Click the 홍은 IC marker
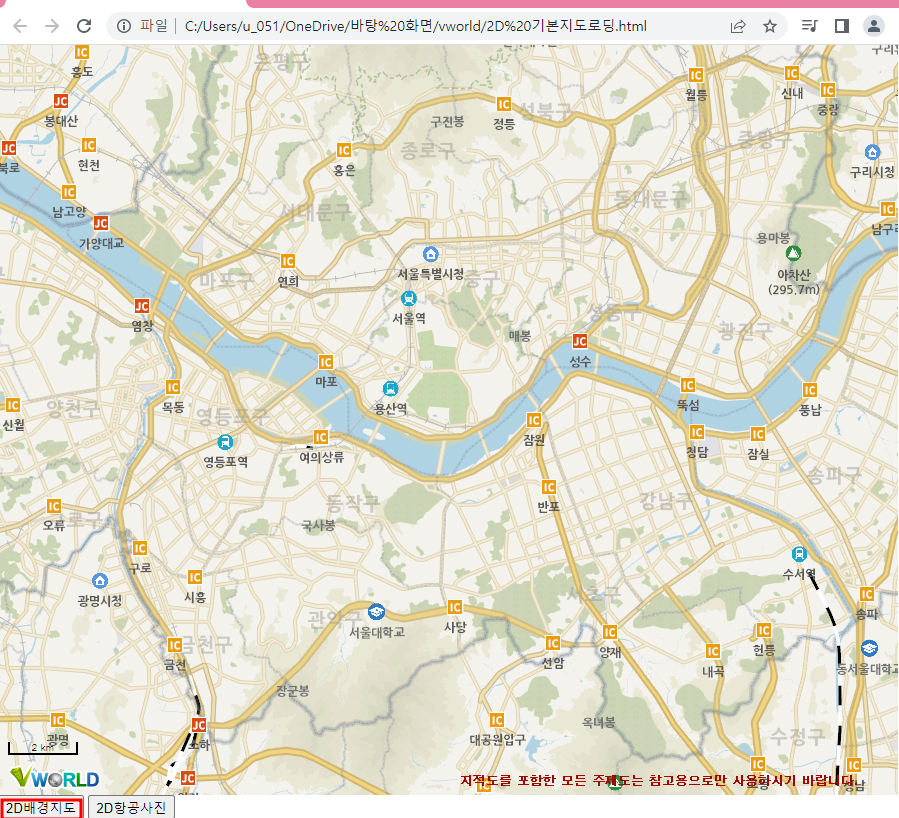 [x=343, y=150]
